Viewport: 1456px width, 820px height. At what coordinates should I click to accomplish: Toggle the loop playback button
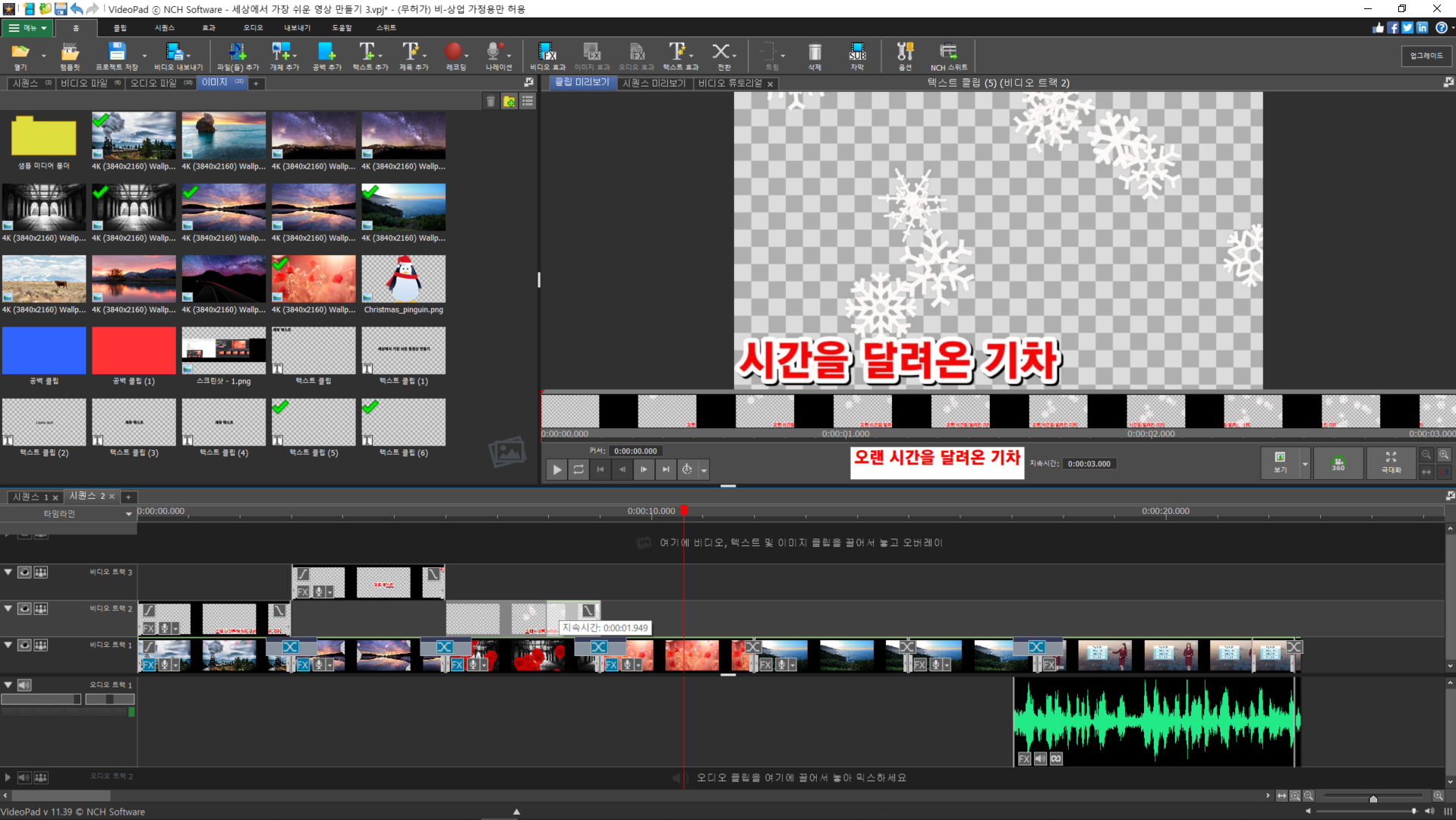578,469
